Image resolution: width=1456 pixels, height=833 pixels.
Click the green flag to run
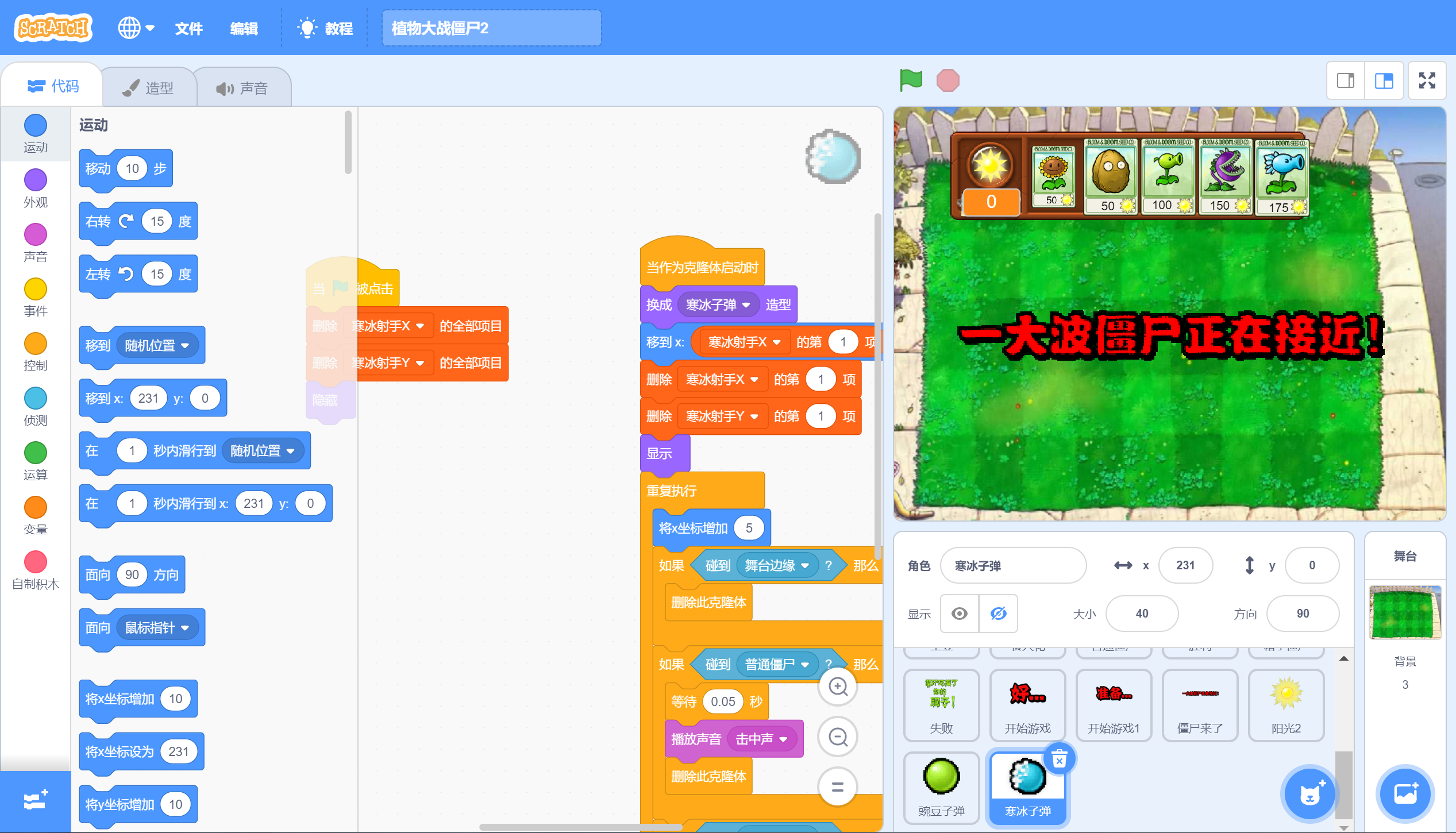coord(911,80)
